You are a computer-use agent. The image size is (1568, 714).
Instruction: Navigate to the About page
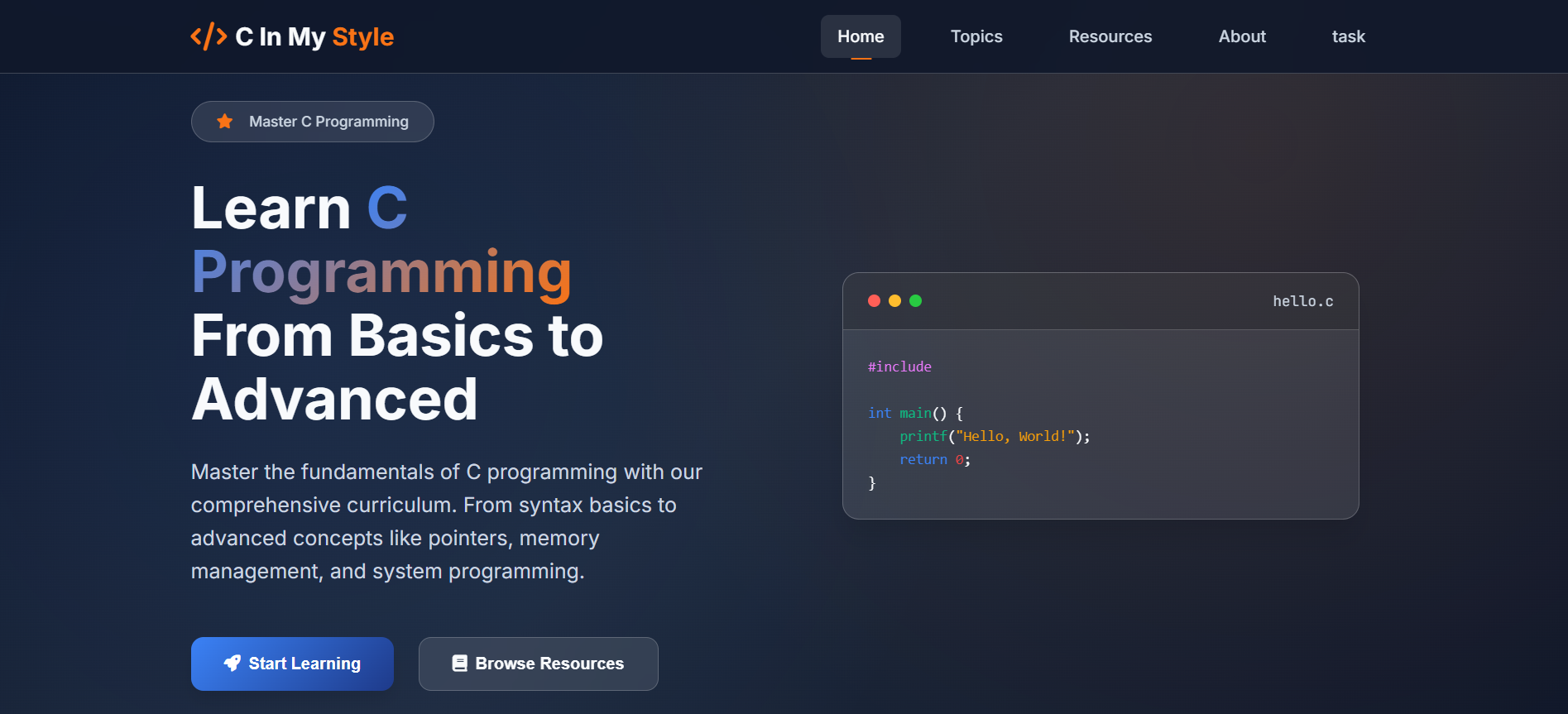click(1242, 36)
